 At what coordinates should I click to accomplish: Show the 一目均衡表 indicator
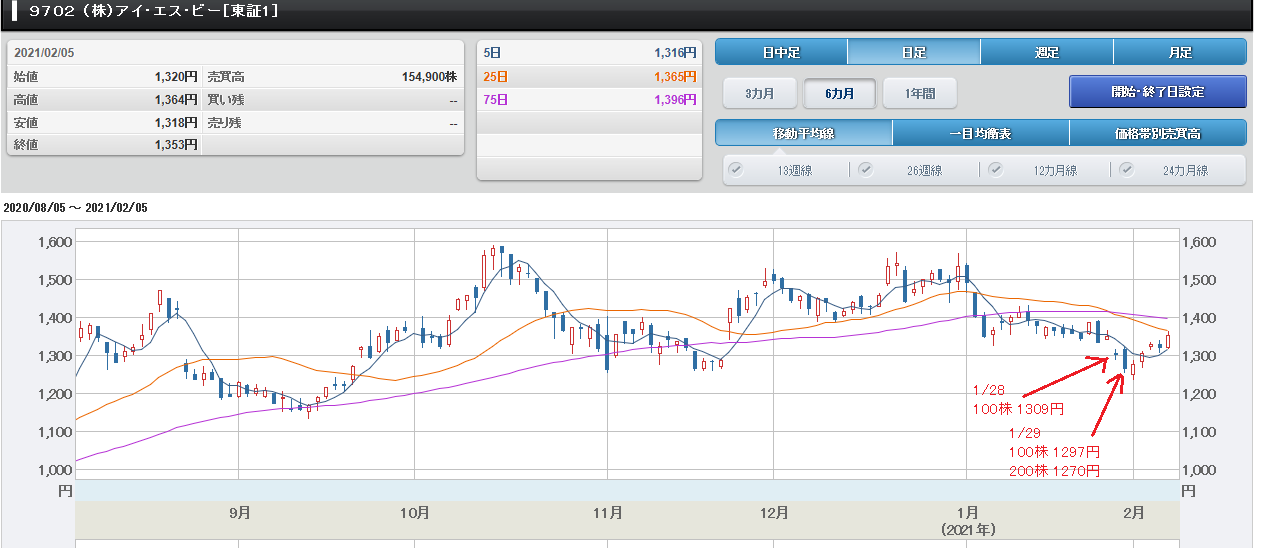coord(980,133)
